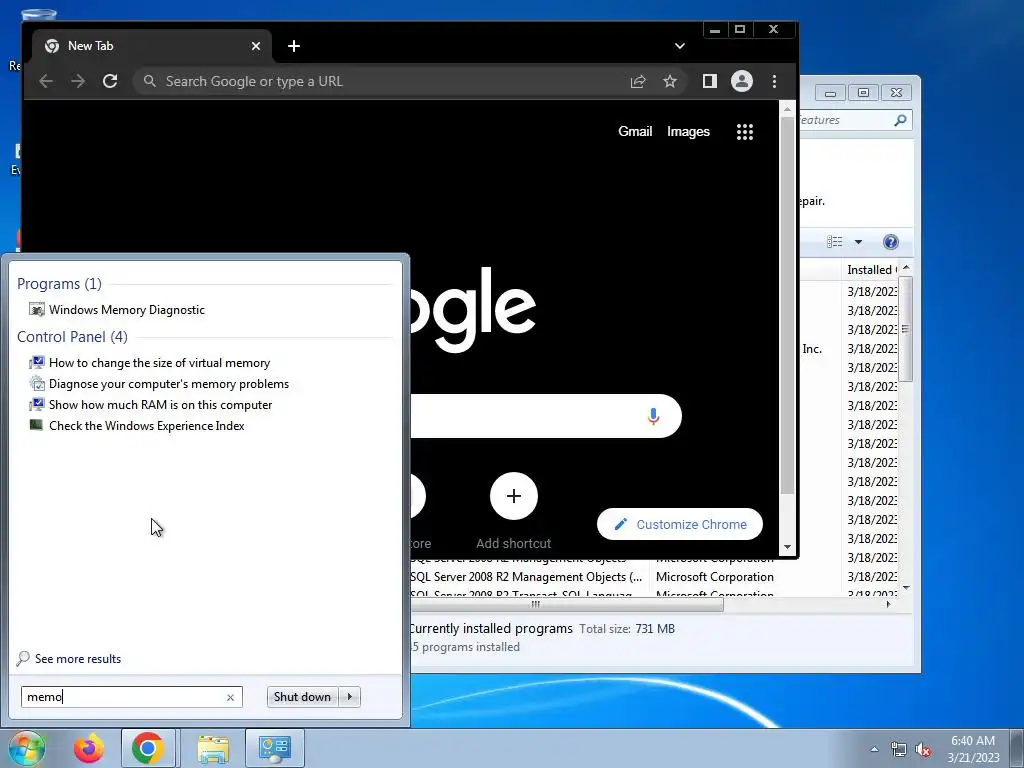Close the New Tab tab
This screenshot has height=768, width=1024.
pos(256,46)
